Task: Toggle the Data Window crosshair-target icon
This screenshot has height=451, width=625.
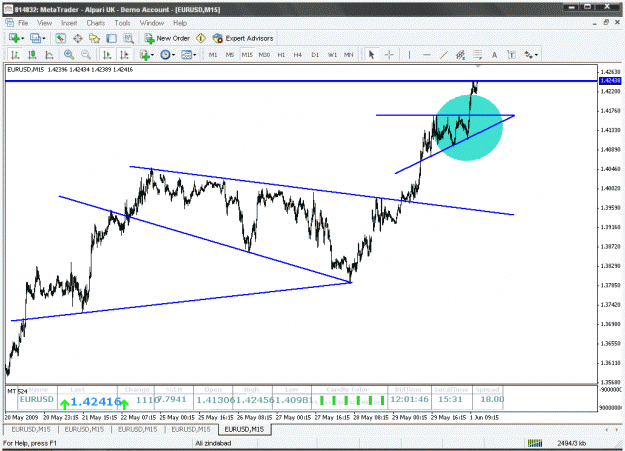Action: (x=78, y=38)
